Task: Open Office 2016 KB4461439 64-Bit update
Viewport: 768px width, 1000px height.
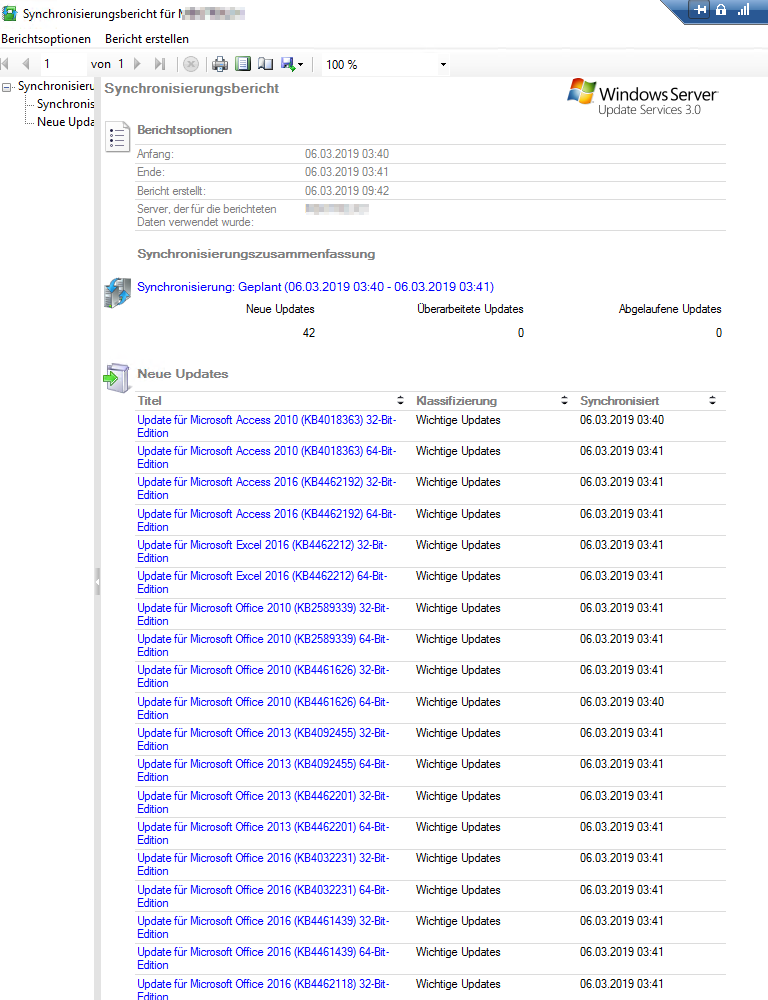Action: click(263, 959)
